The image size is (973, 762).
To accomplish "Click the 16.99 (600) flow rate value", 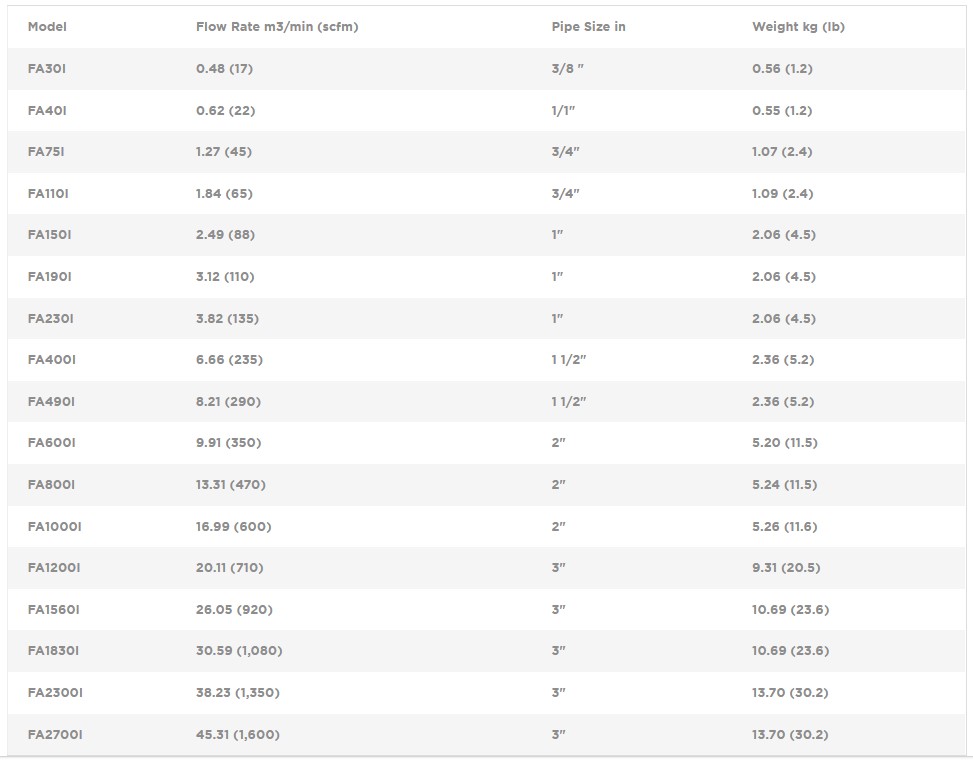I will point(233,527).
